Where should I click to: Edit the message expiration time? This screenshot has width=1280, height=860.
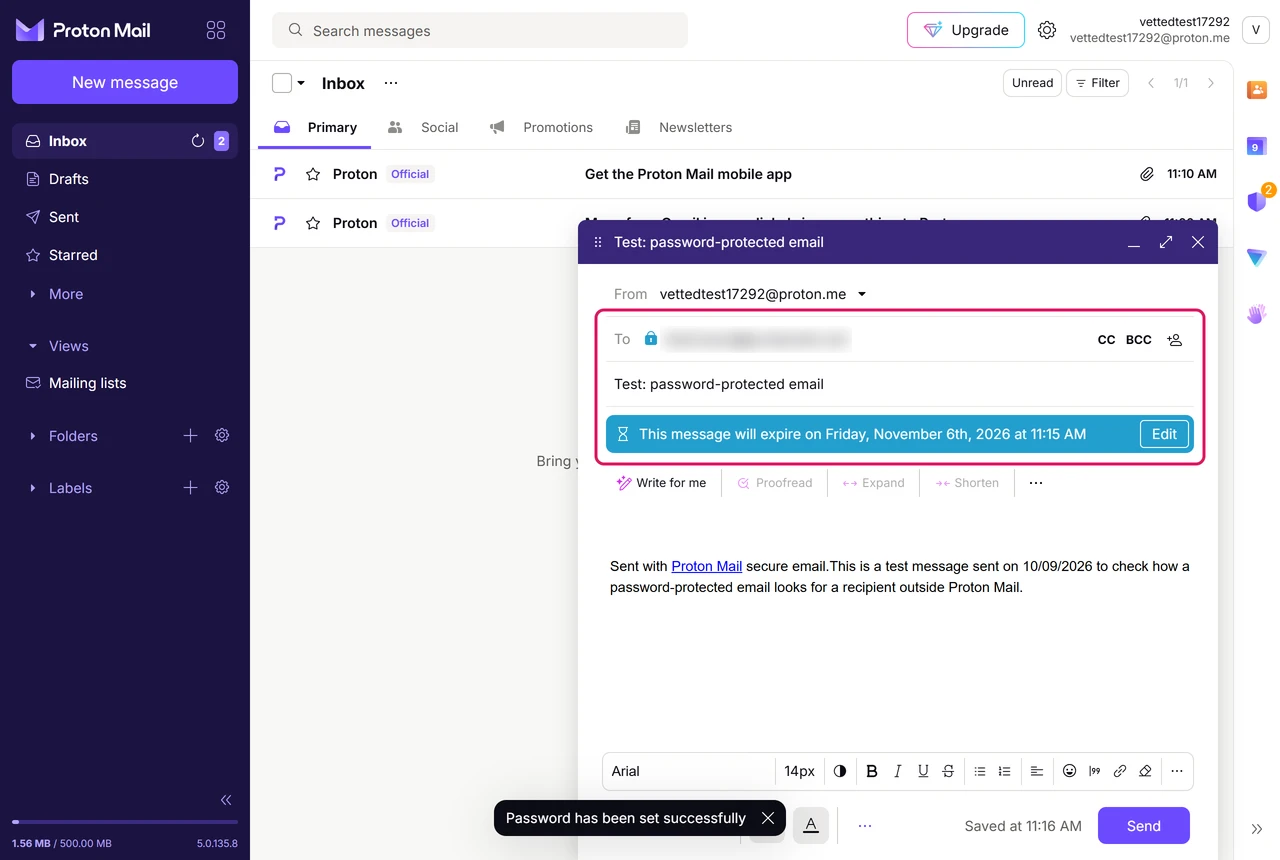[1164, 434]
